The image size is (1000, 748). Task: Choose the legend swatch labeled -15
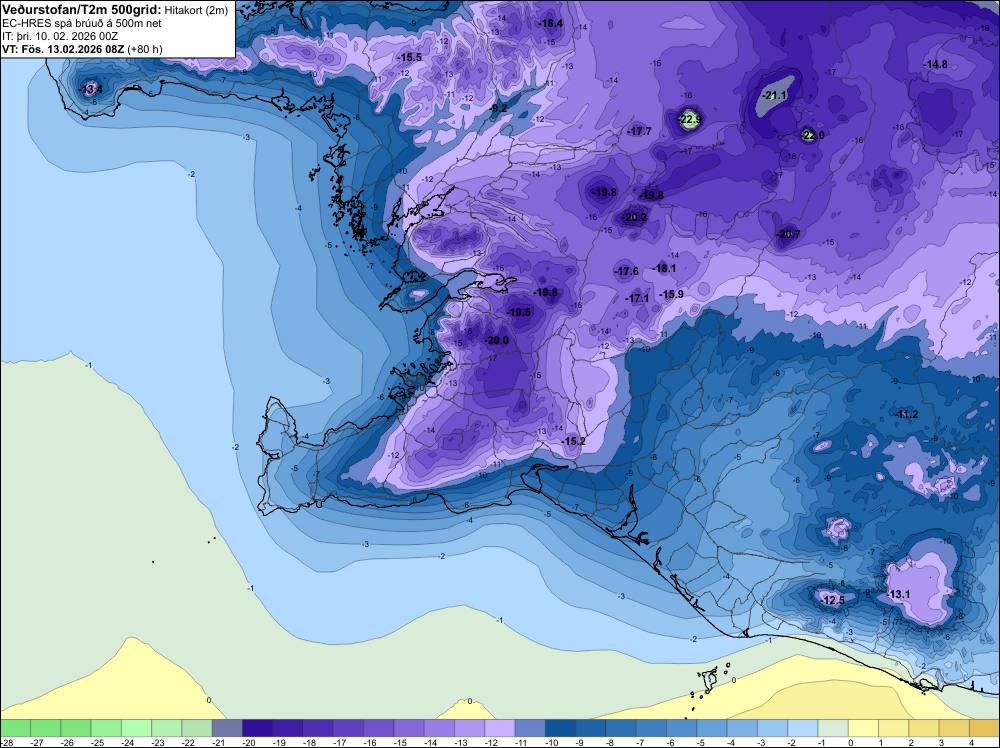click(409, 728)
